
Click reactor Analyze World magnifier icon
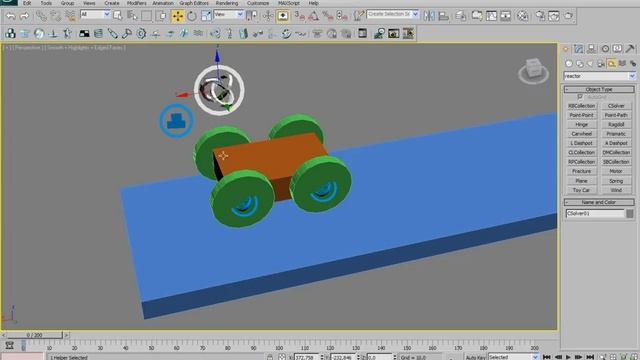[x=379, y=33]
